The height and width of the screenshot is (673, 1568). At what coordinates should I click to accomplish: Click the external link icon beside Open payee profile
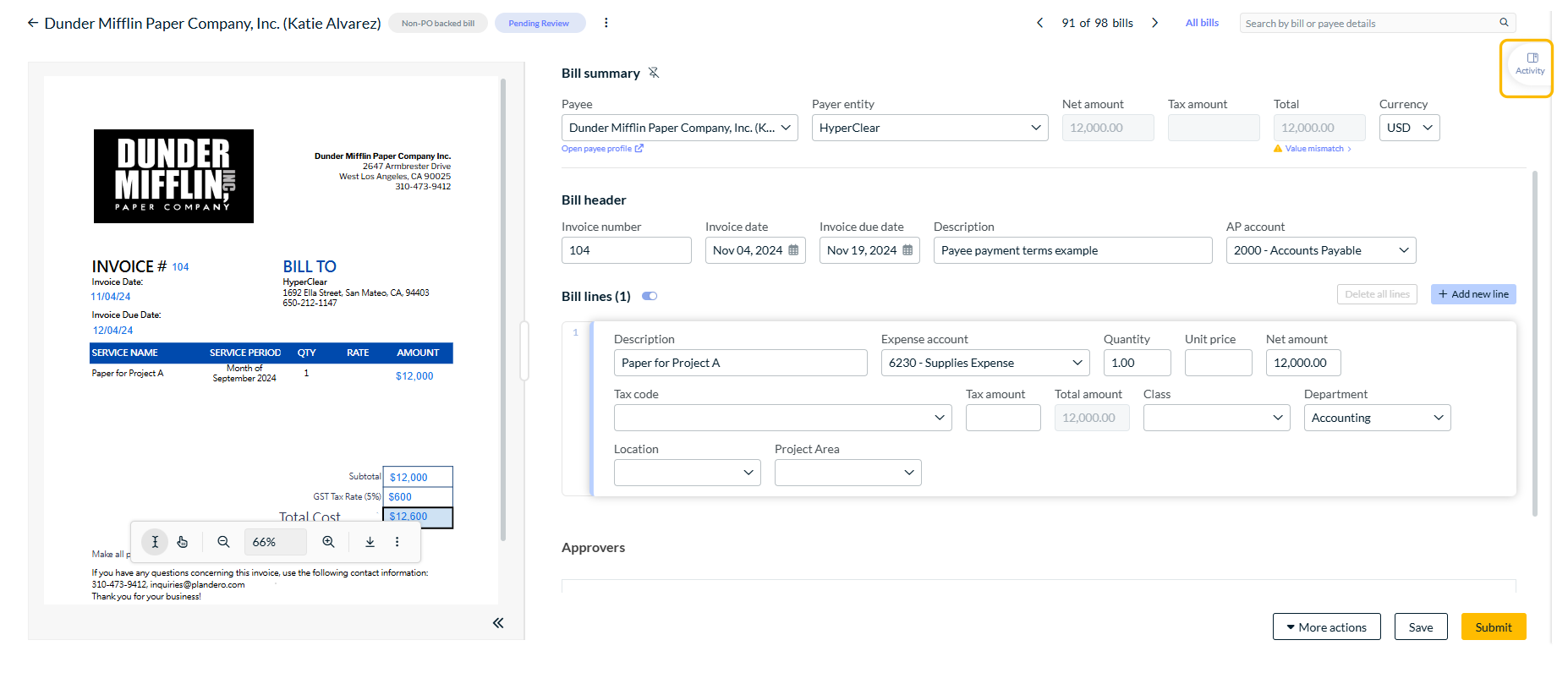tap(639, 148)
